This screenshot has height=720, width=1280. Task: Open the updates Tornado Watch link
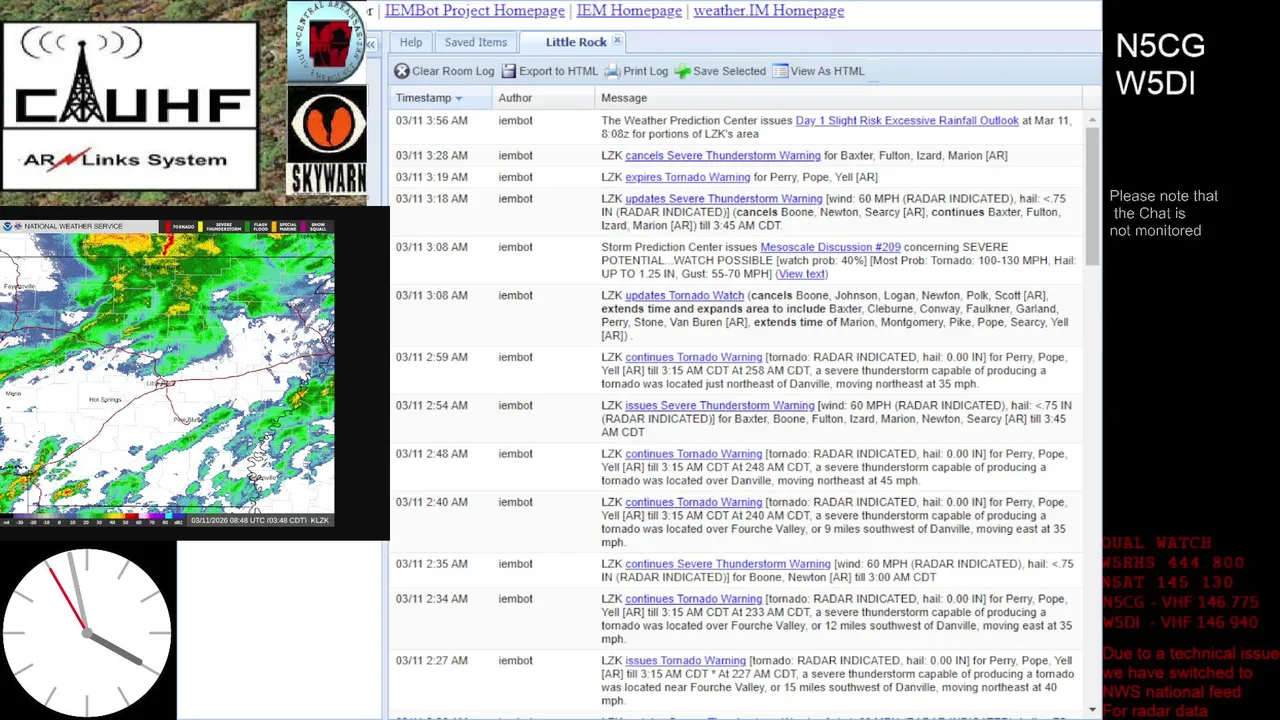pos(685,296)
